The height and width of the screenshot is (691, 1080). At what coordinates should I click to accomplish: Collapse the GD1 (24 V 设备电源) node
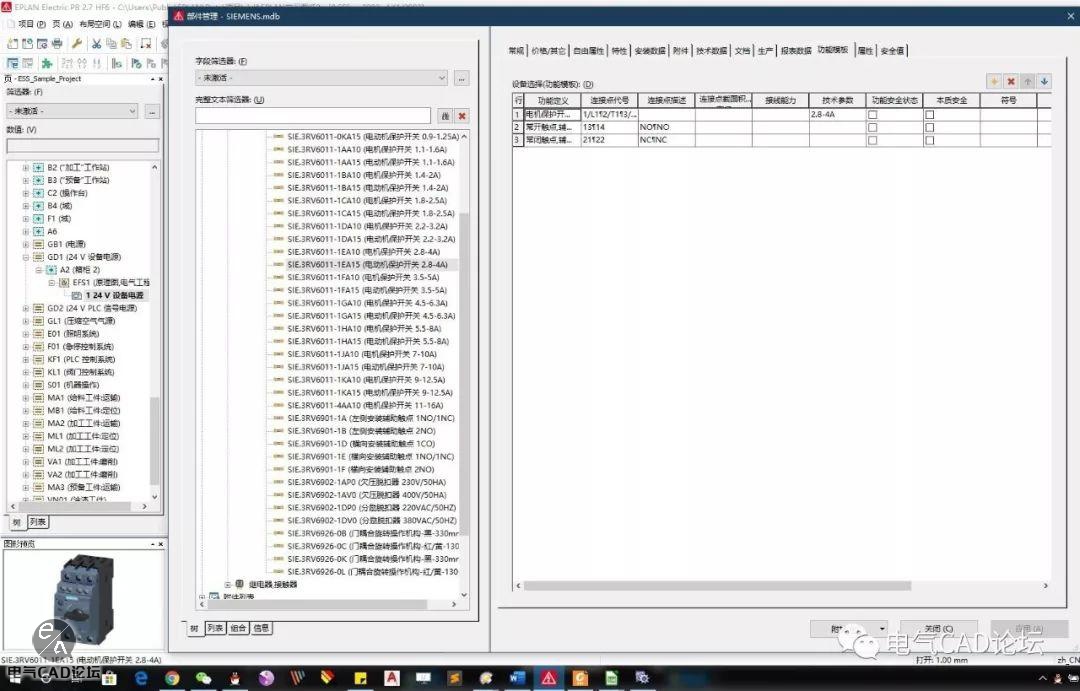(25, 257)
